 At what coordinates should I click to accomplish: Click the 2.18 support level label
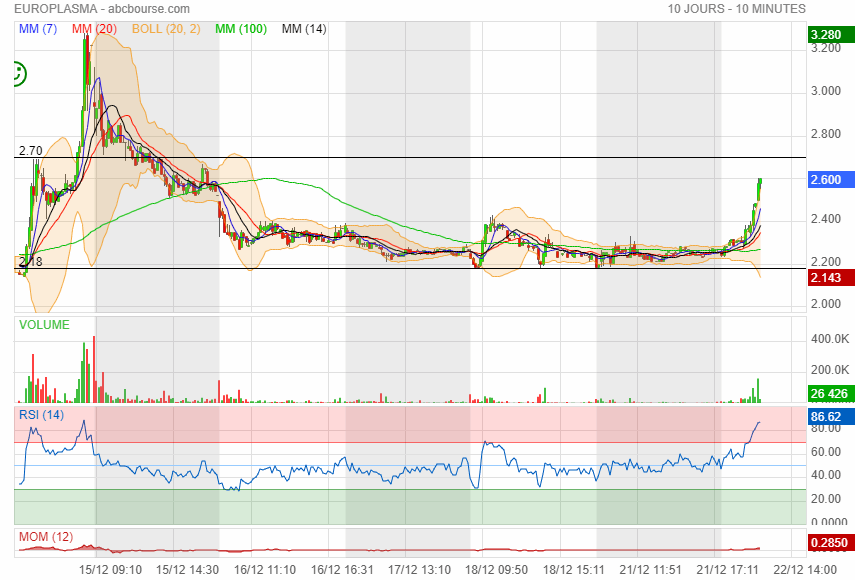point(31,262)
